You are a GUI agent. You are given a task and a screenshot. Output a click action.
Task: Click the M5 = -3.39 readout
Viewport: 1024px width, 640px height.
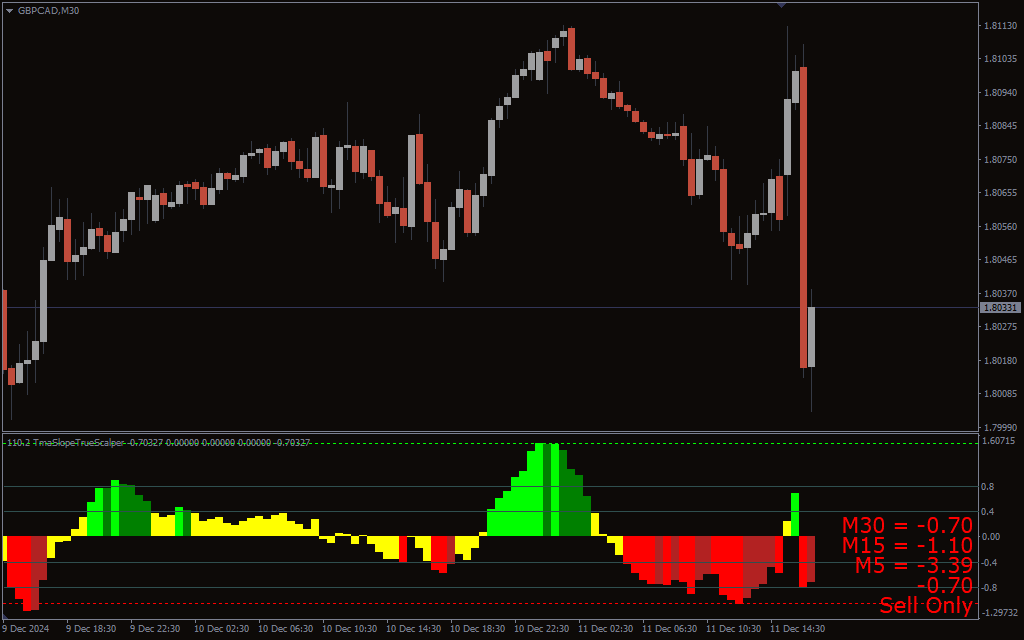pos(913,565)
